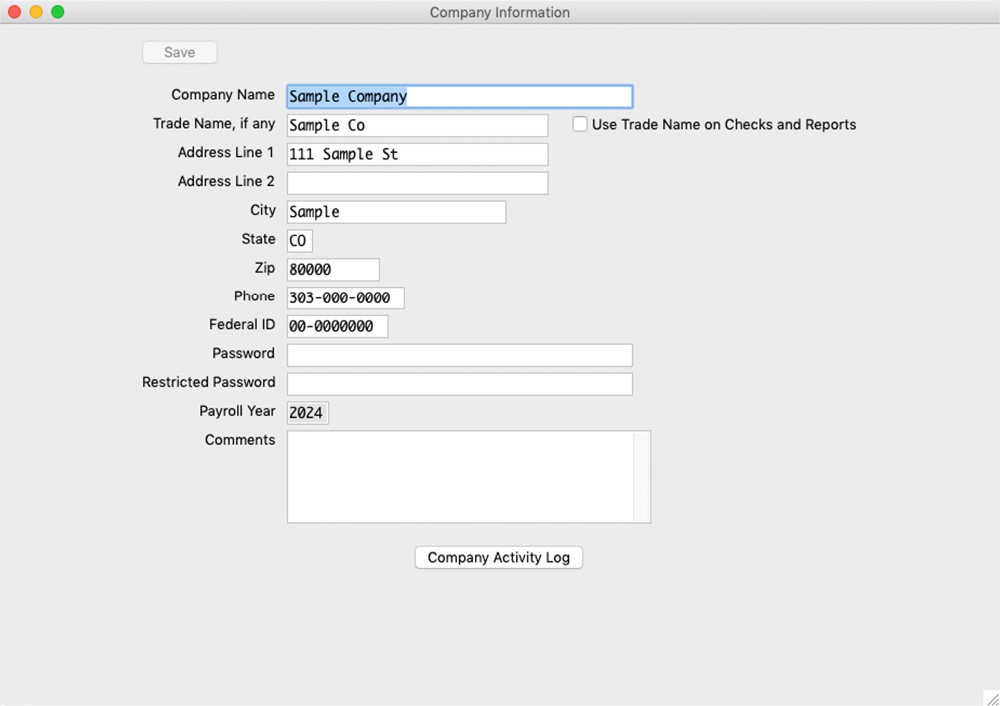Select the City field containing Sample
1000x706 pixels.
396,211
